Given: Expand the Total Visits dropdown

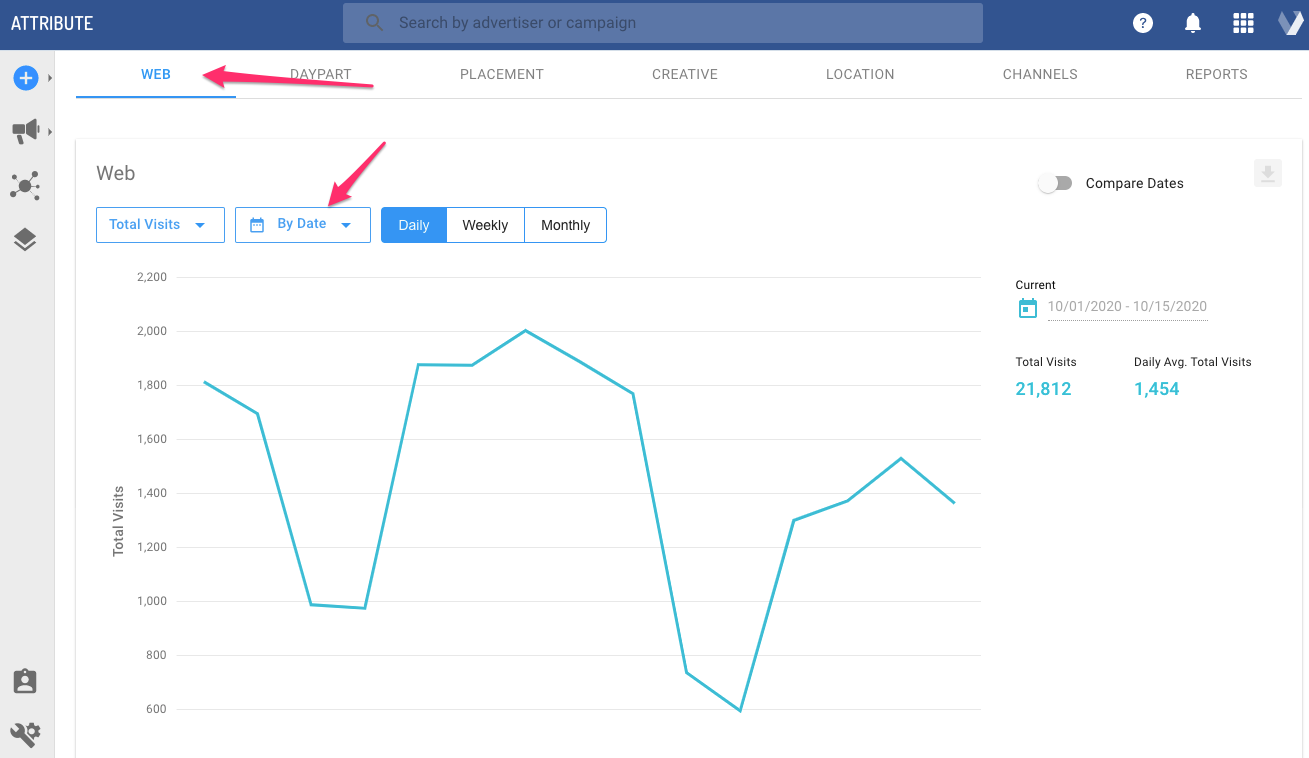Looking at the screenshot, I should tap(160, 225).
